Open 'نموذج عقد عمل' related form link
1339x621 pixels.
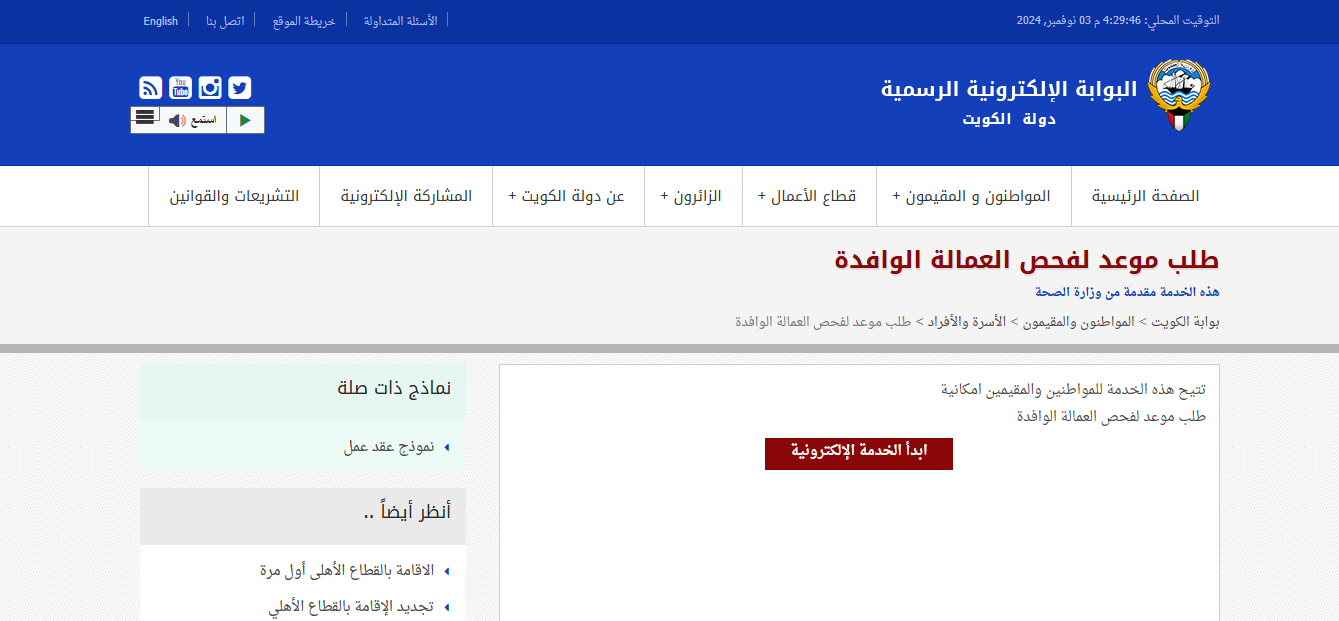389,447
